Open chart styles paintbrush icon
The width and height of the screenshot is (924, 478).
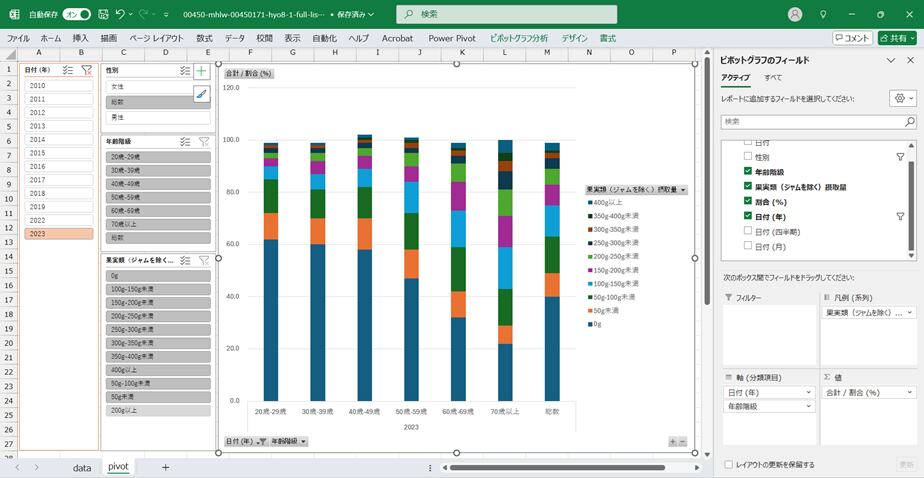point(202,94)
